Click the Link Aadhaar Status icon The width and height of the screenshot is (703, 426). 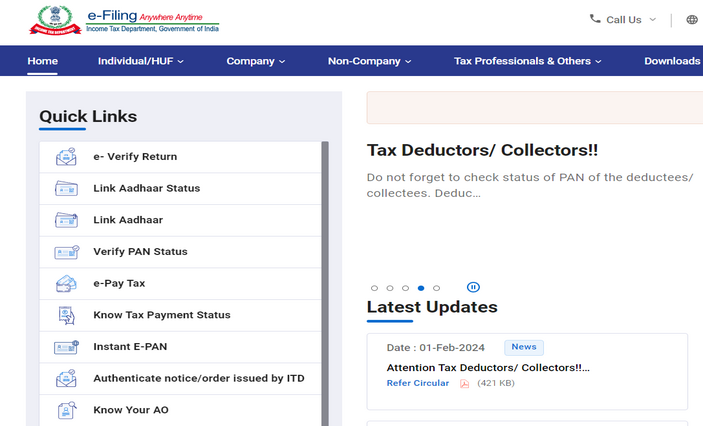(66, 188)
